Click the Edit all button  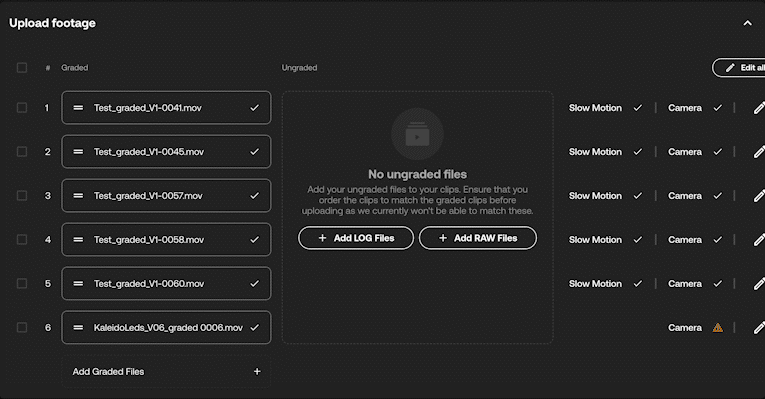tap(739, 67)
